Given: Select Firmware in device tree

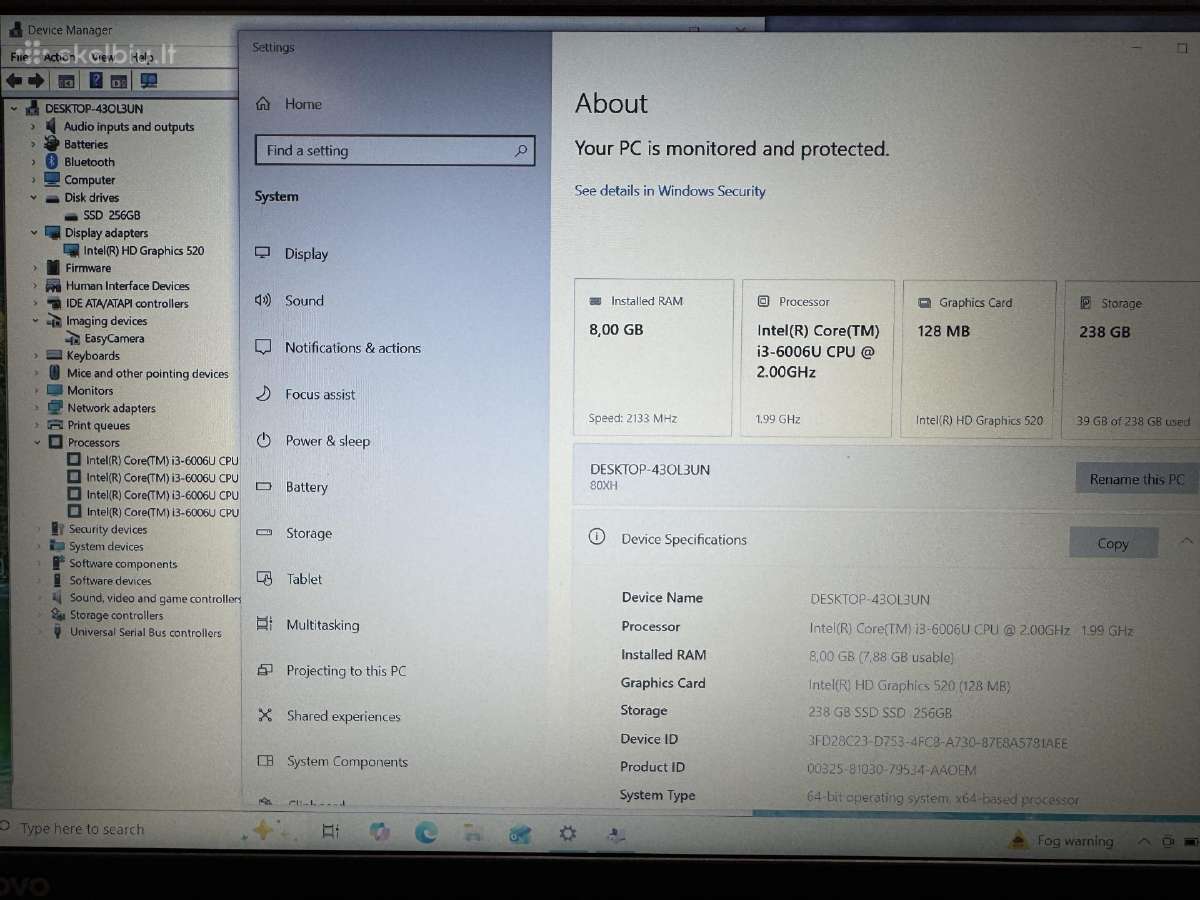Looking at the screenshot, I should click(88, 268).
